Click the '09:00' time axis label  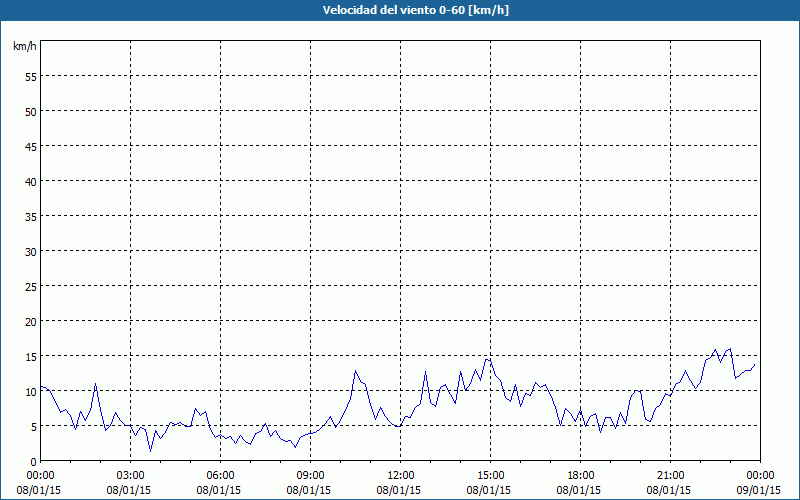coord(310,476)
